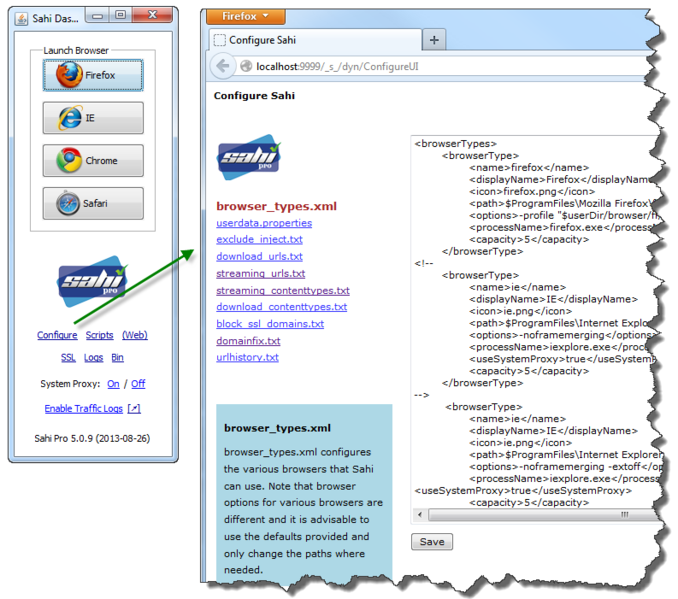This screenshot has height=599, width=678.
Task: Open urlhistory.txt config file
Action: 247,358
